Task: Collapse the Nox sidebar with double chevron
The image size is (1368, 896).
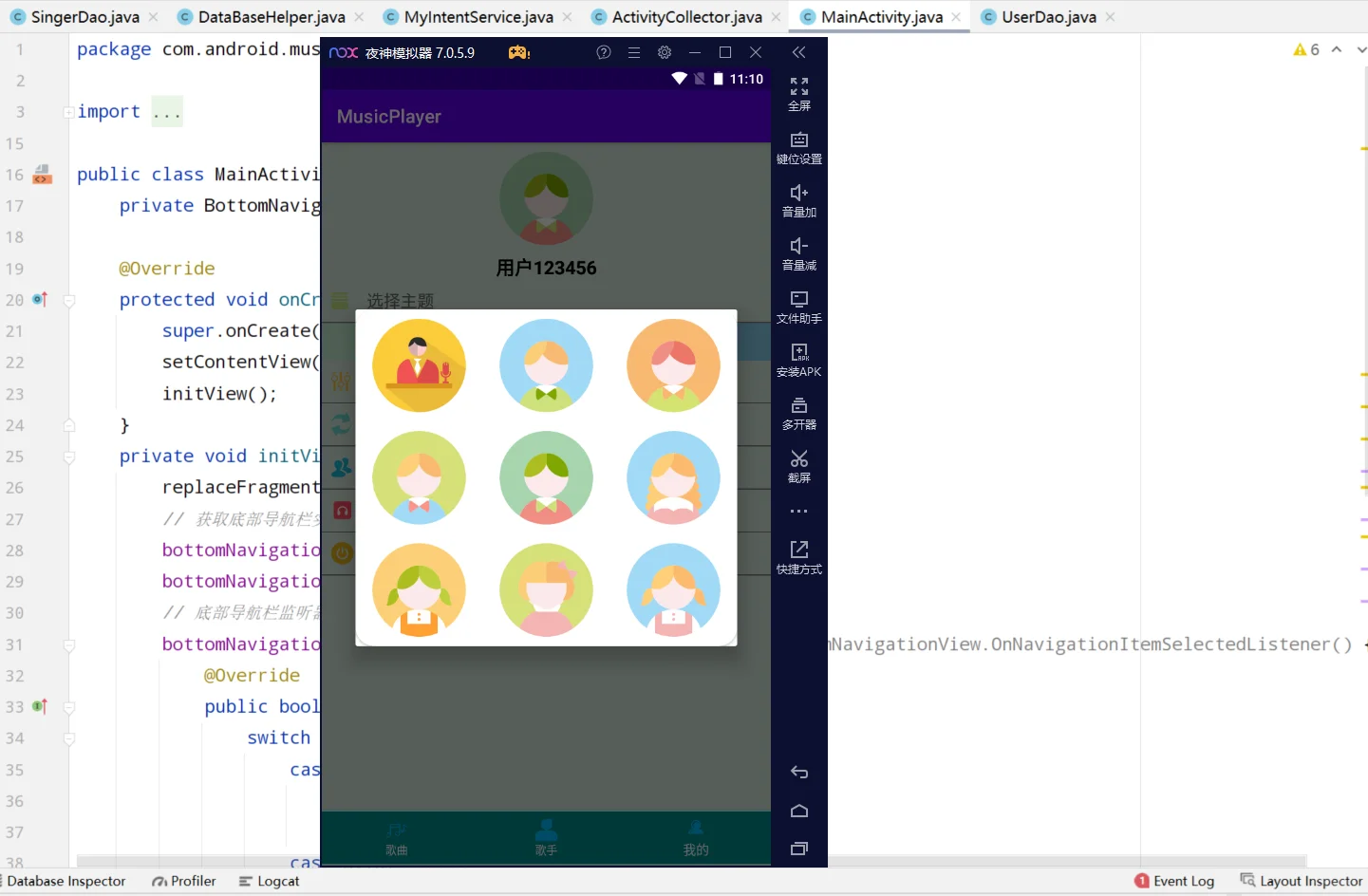Action: [799, 52]
